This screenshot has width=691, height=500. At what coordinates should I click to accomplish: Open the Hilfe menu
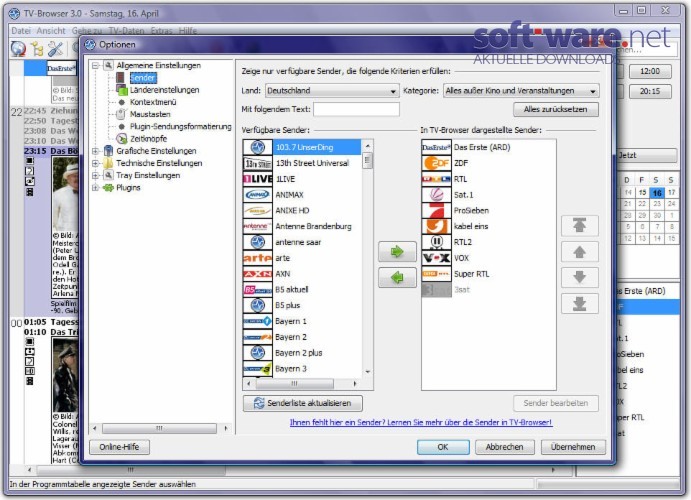click(x=188, y=31)
